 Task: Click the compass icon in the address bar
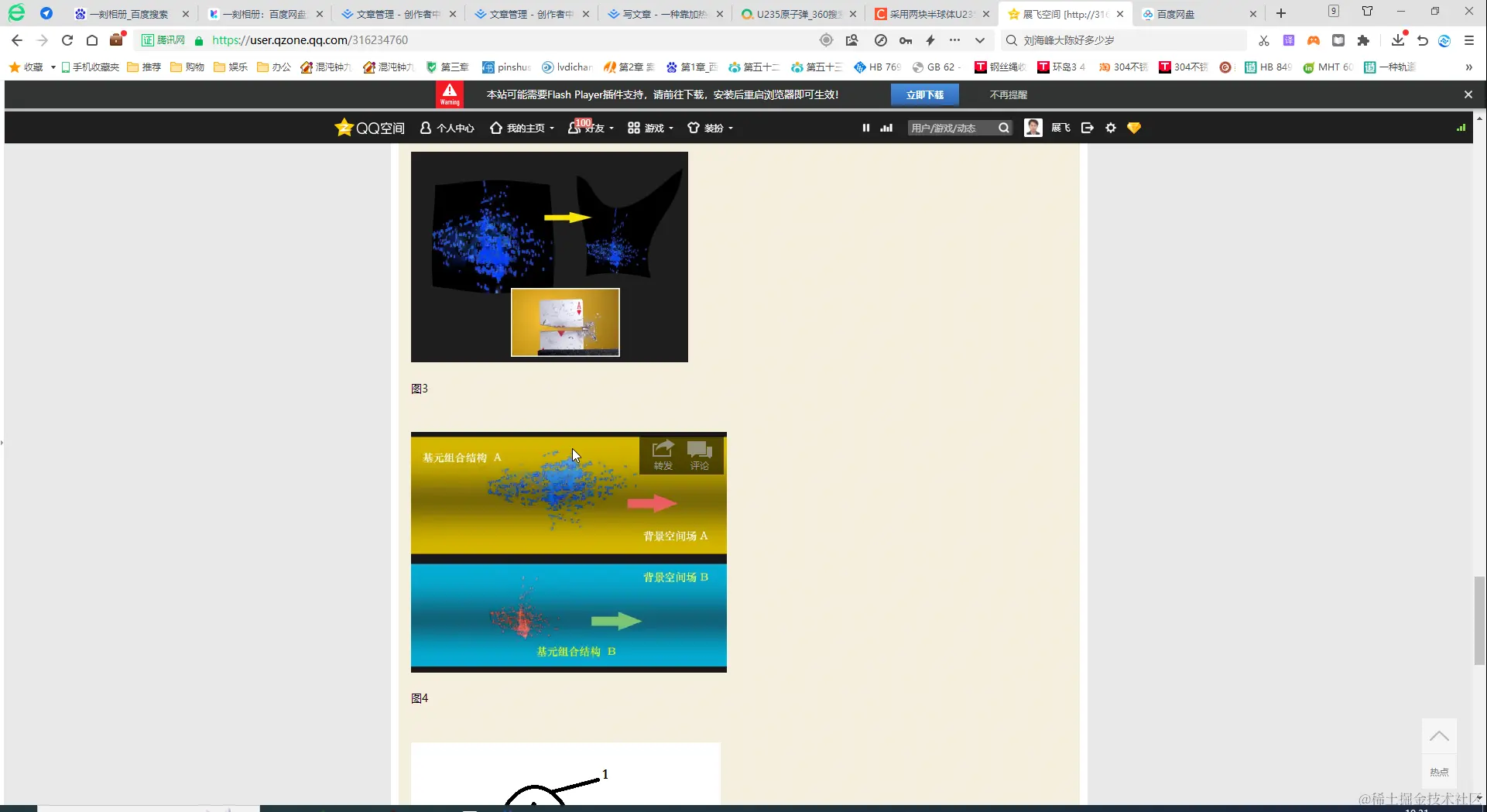coord(881,40)
